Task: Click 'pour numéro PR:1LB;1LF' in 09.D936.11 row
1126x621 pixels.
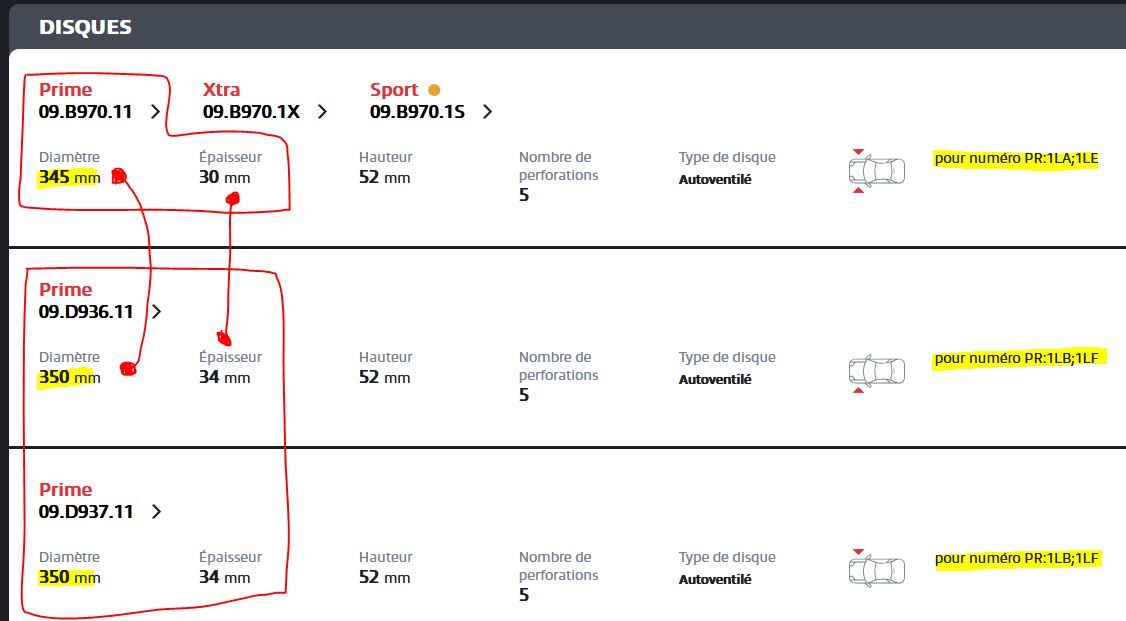Action: click(x=1016, y=358)
